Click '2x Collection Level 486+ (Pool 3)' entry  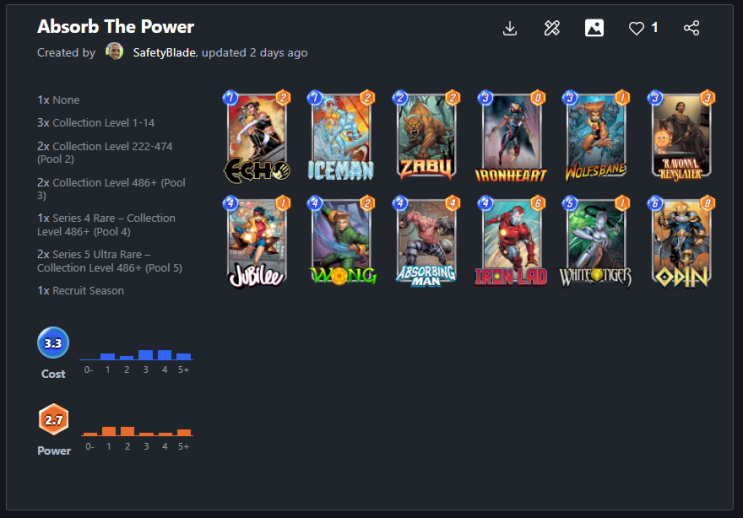pos(111,189)
